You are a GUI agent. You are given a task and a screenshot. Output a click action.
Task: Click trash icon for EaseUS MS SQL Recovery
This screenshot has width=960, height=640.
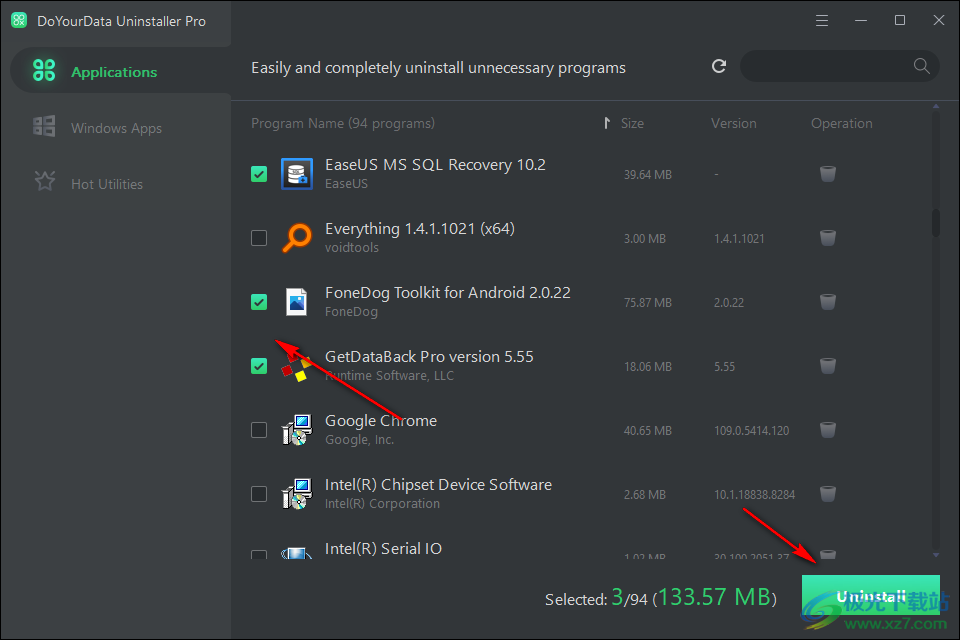(828, 174)
